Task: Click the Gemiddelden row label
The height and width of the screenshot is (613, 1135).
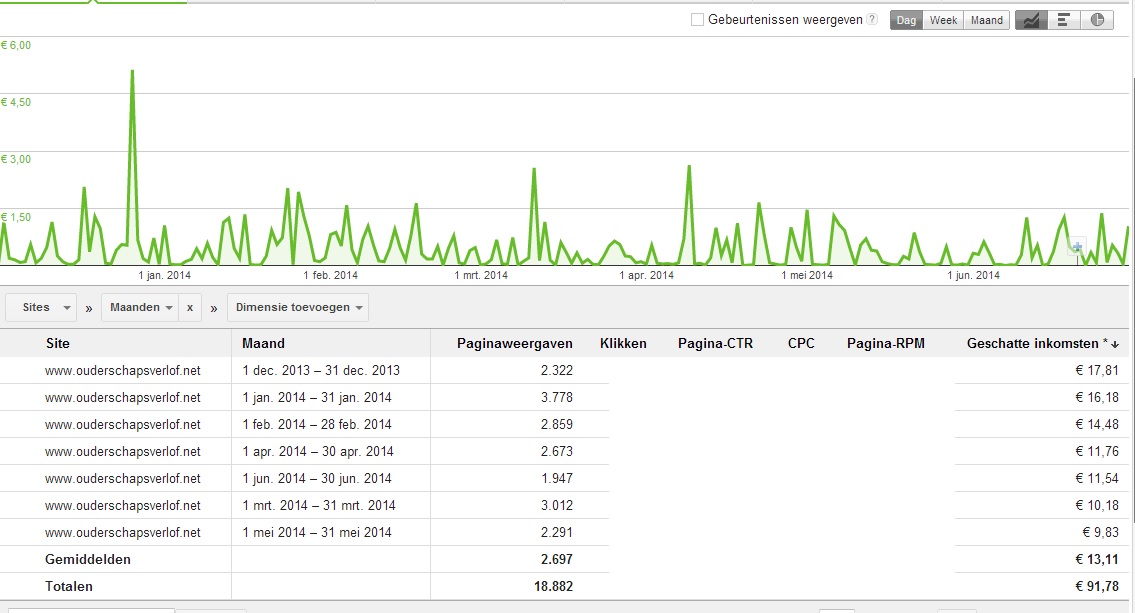Action: click(88, 559)
